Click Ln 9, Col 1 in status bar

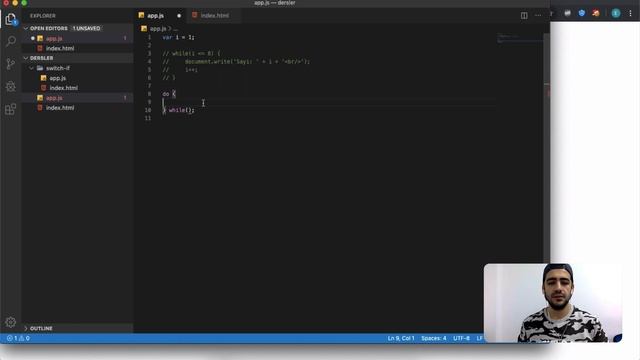pyautogui.click(x=401, y=338)
